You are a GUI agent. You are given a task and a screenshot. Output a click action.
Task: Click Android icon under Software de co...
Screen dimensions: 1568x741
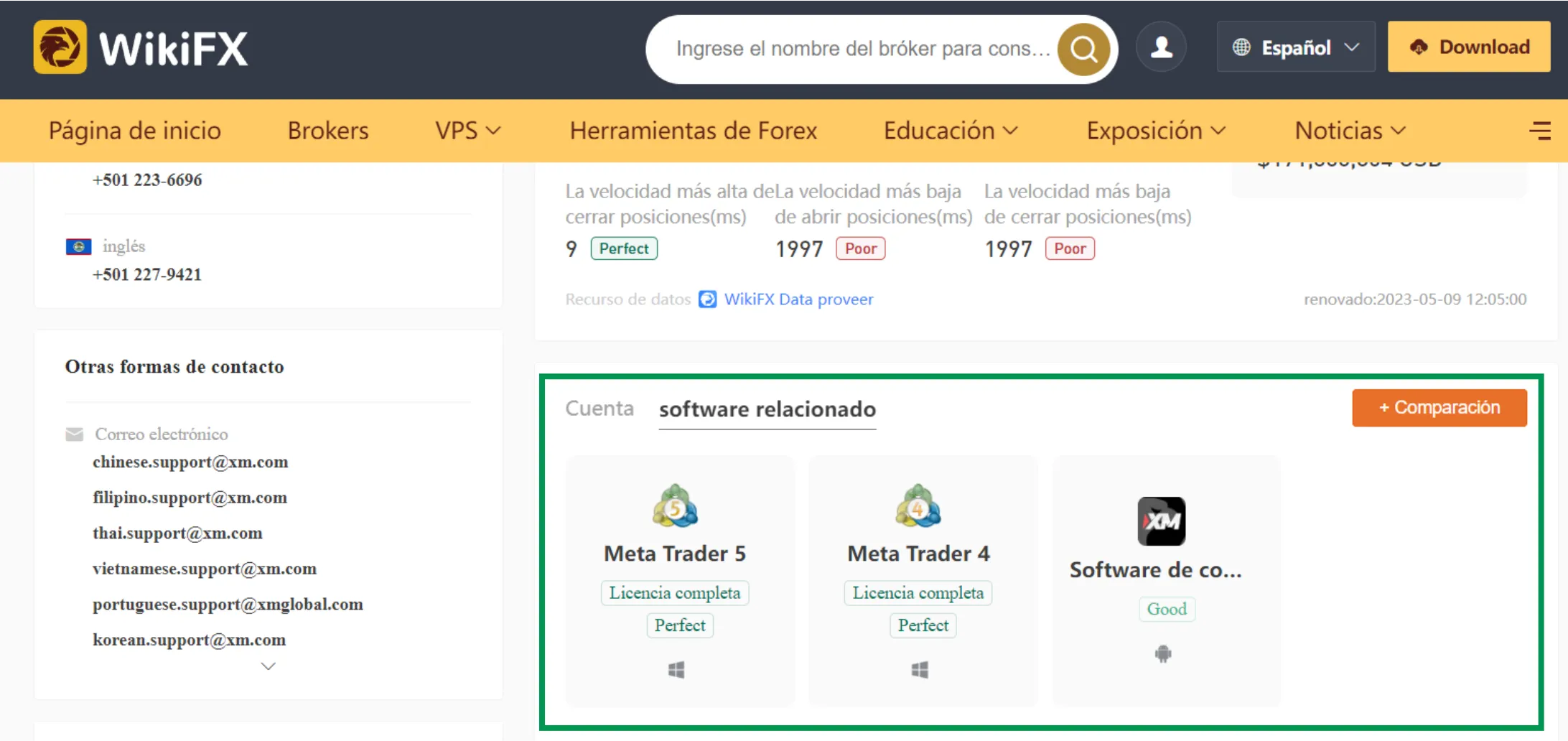click(x=1163, y=653)
